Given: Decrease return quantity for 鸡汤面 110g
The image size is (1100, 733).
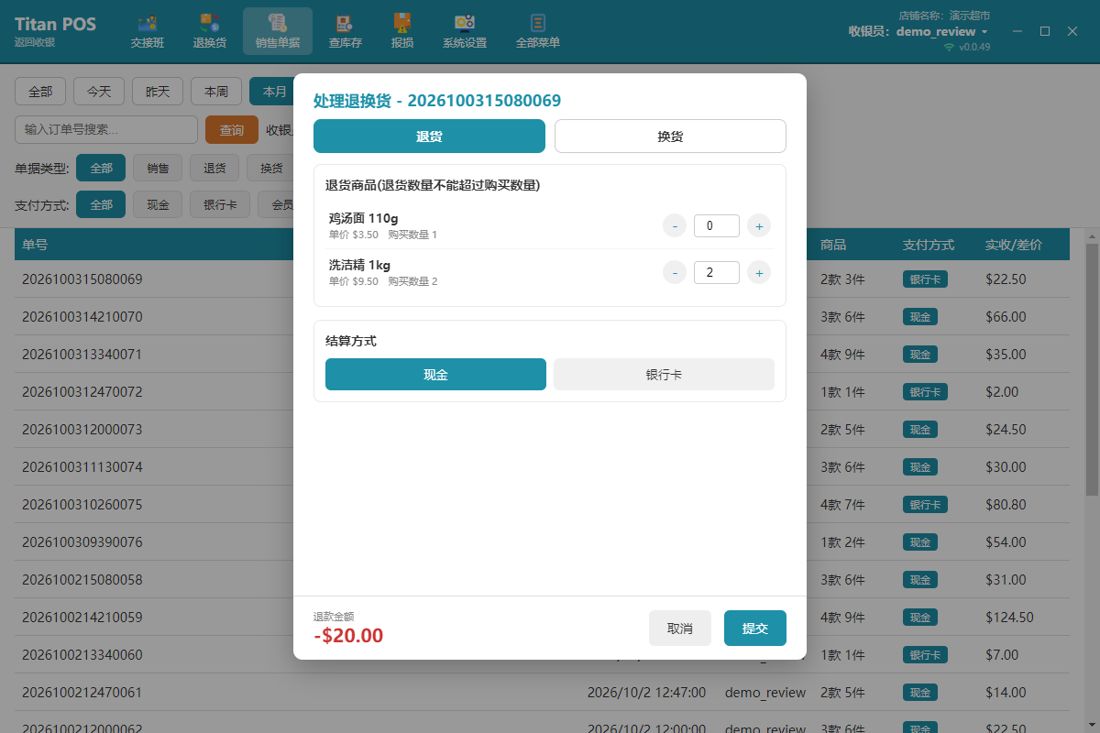Looking at the screenshot, I should 674,226.
